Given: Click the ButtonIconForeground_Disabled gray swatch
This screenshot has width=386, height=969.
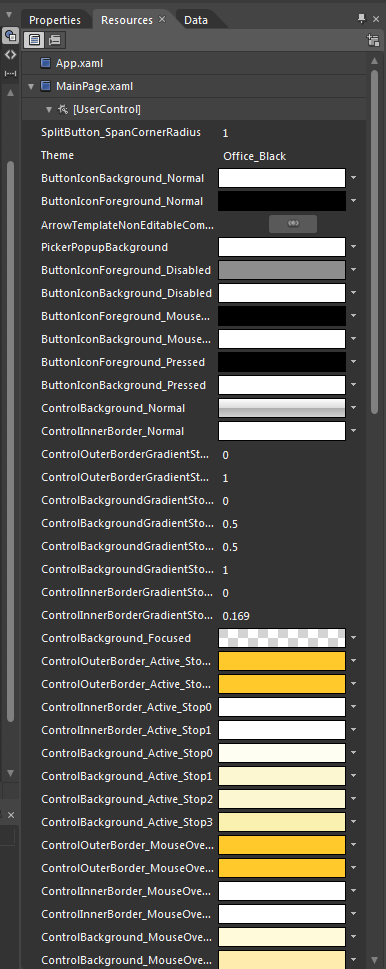Looking at the screenshot, I should (x=282, y=270).
